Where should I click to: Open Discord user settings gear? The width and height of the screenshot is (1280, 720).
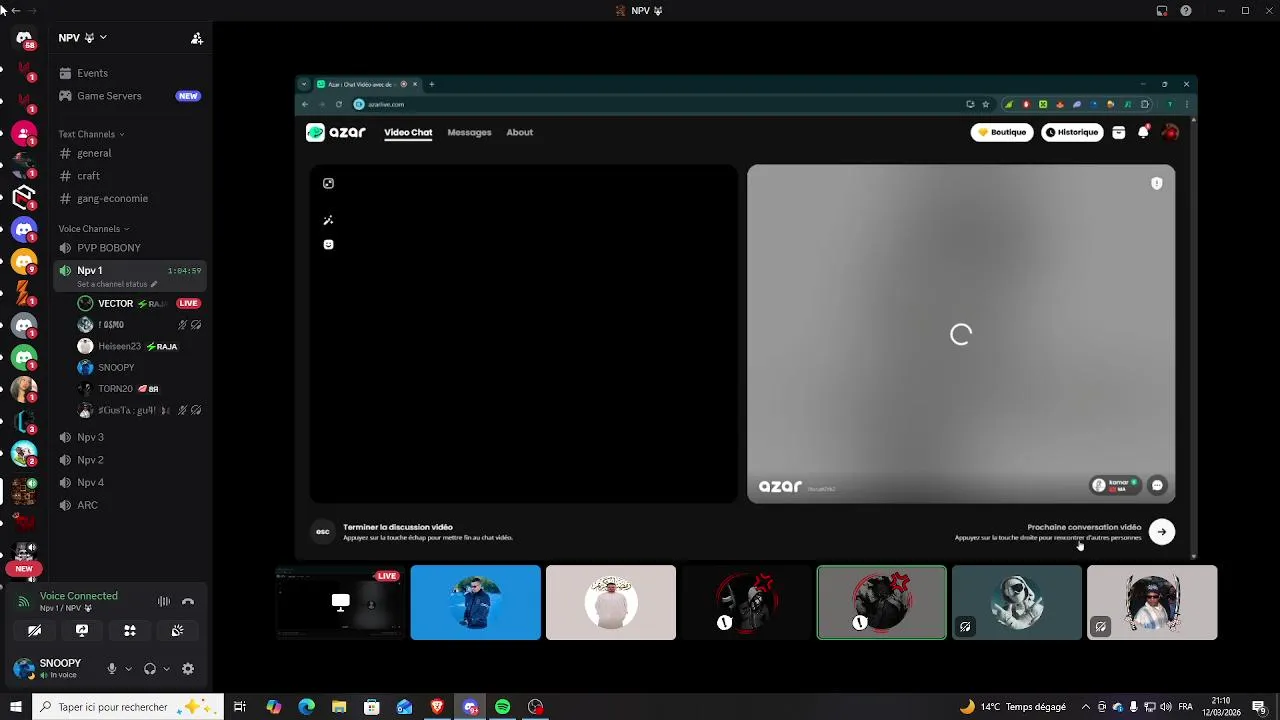(x=188, y=669)
